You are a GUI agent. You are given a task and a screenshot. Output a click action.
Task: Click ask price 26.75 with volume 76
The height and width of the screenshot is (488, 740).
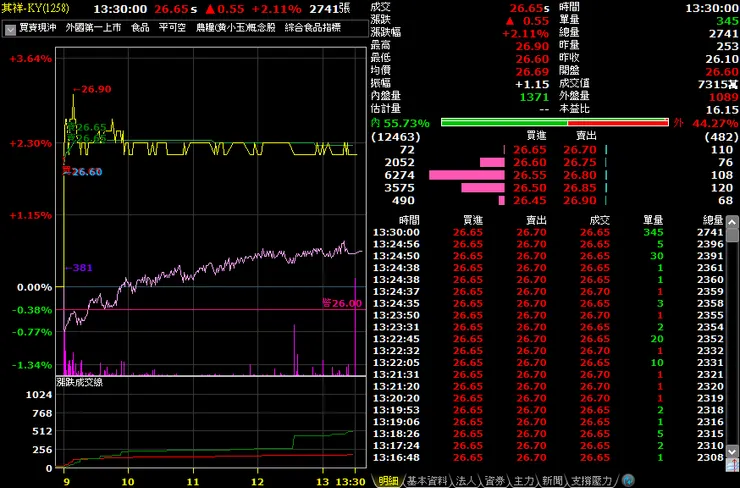point(580,163)
